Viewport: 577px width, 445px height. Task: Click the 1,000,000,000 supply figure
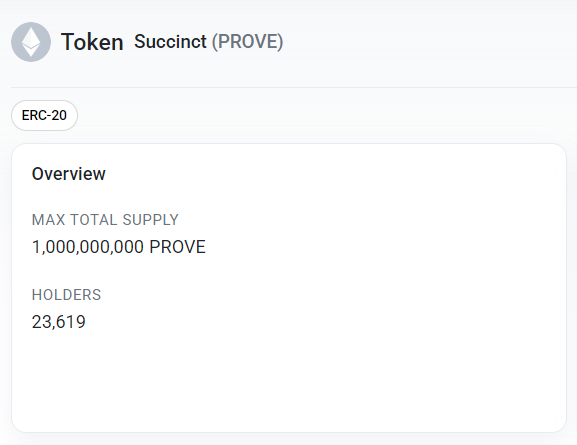(88, 247)
